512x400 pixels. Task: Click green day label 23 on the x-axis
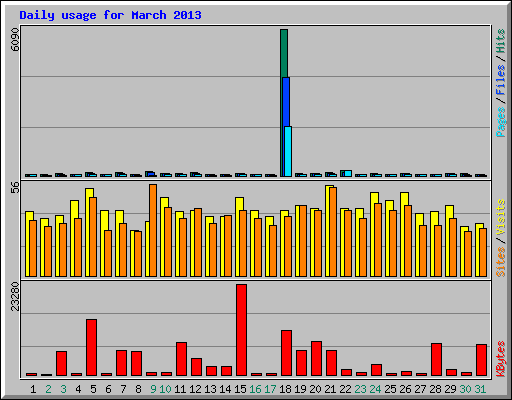[x=360, y=389]
